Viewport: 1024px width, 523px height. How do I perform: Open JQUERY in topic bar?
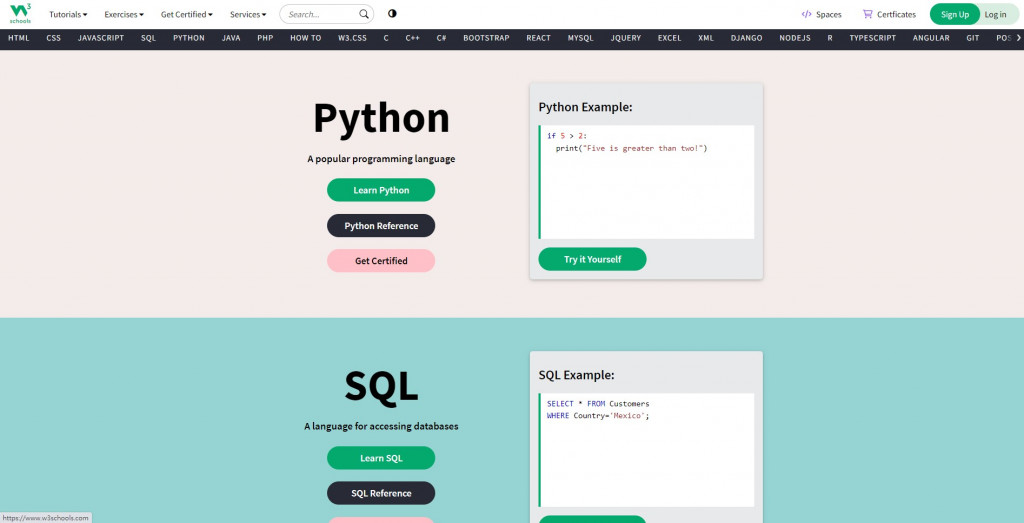(x=626, y=38)
